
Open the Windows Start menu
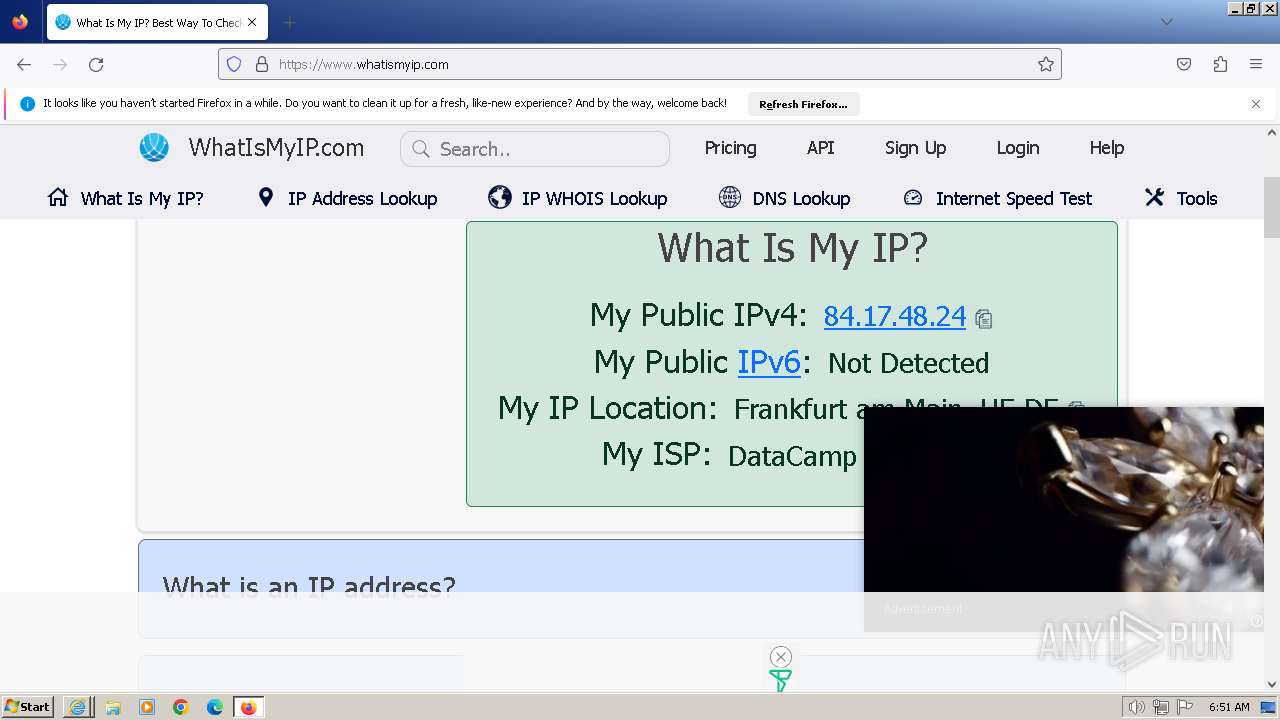pos(27,707)
